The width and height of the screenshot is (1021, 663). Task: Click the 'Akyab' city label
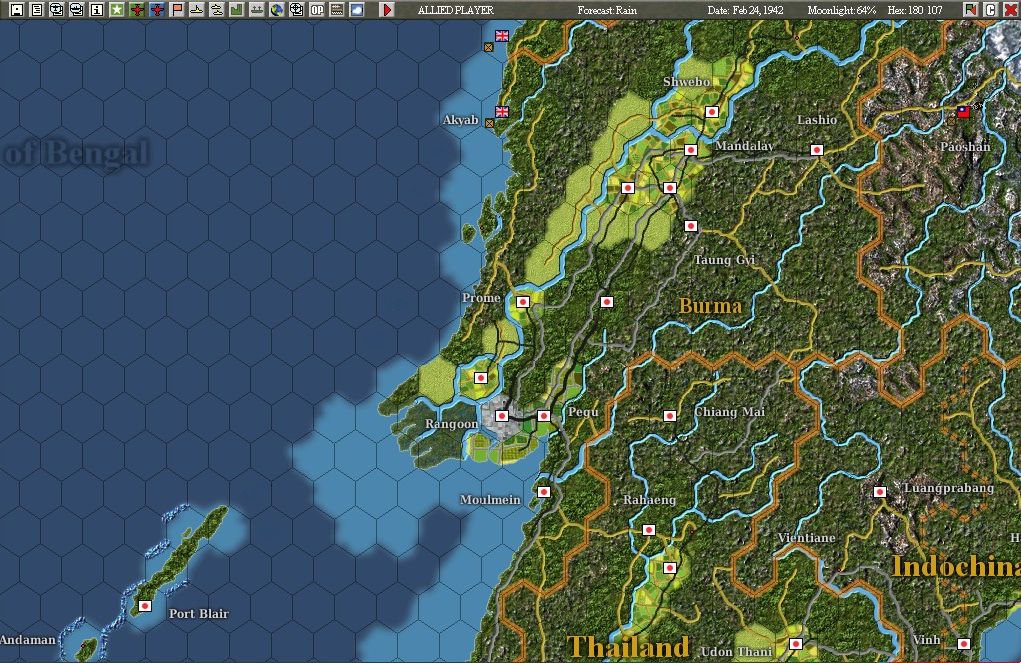pos(460,120)
